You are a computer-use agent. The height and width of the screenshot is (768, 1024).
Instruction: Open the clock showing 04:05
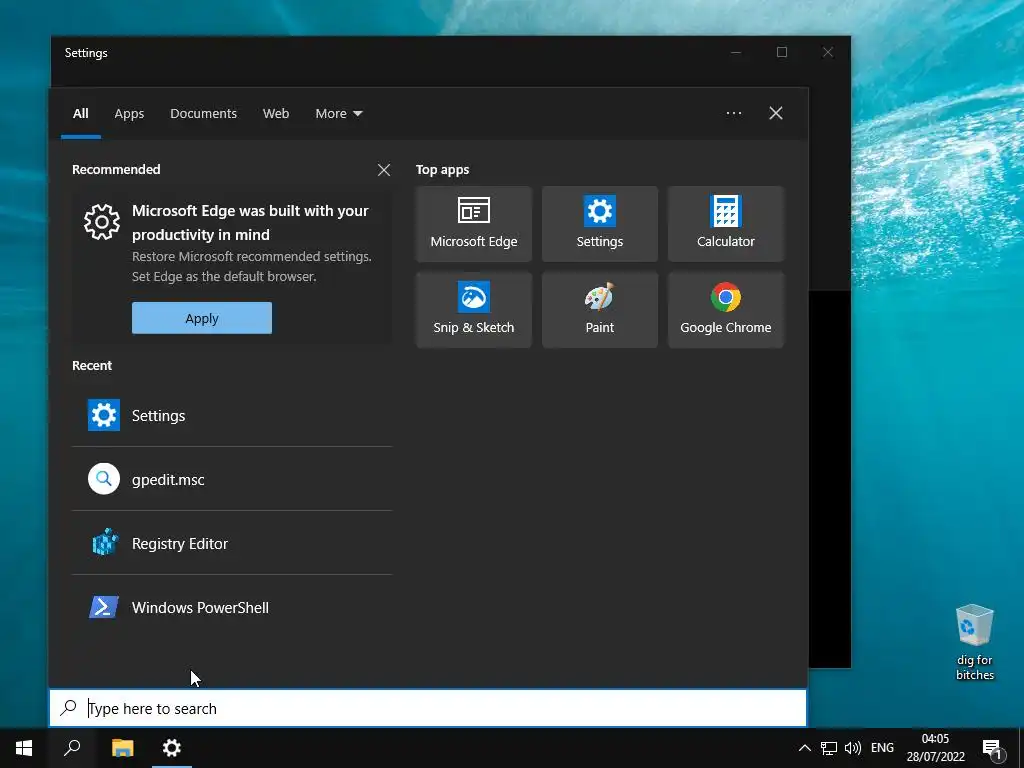click(x=935, y=748)
